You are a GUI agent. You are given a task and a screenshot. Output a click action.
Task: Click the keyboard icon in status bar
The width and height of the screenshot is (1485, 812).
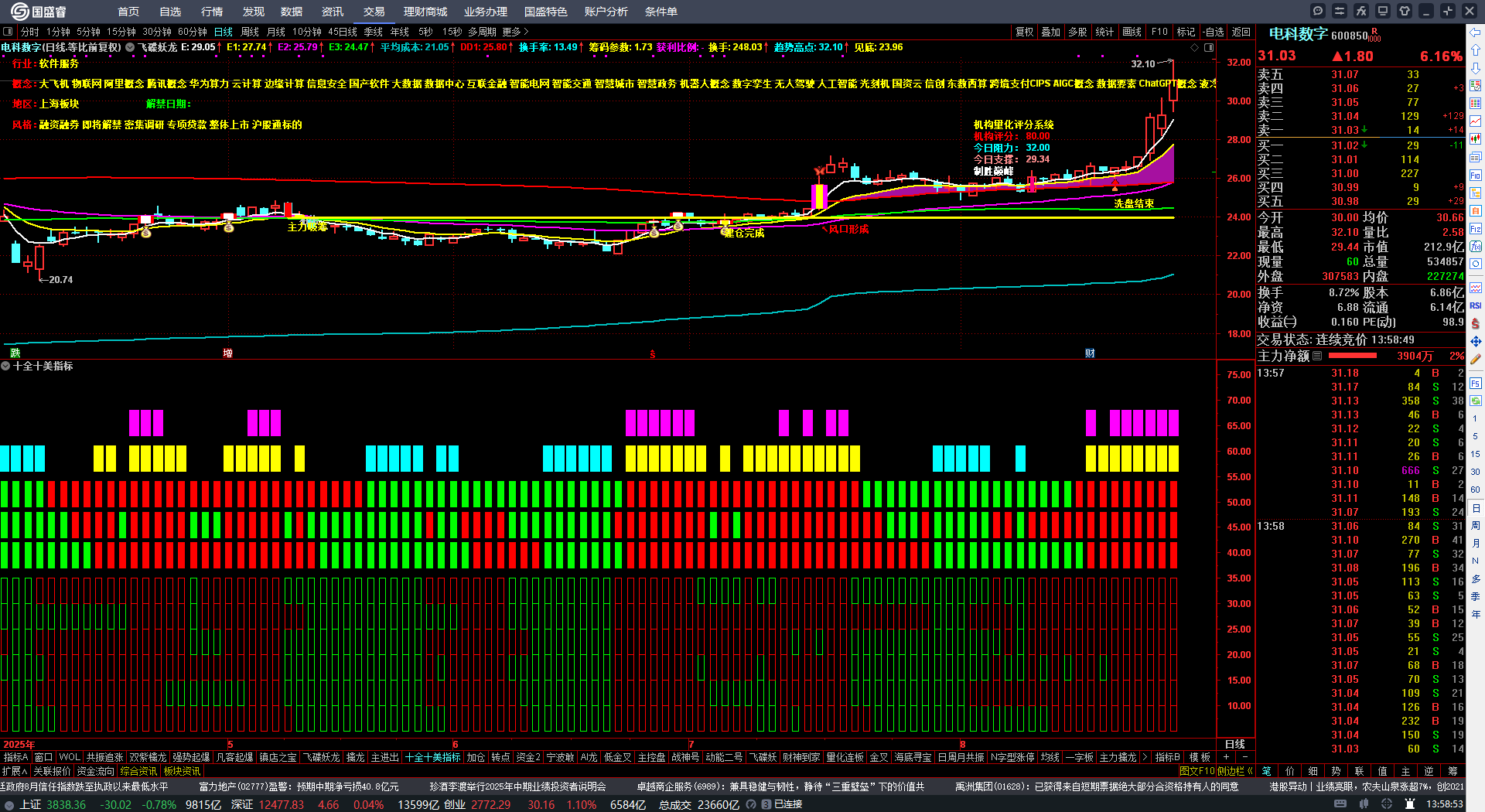coord(1340,804)
